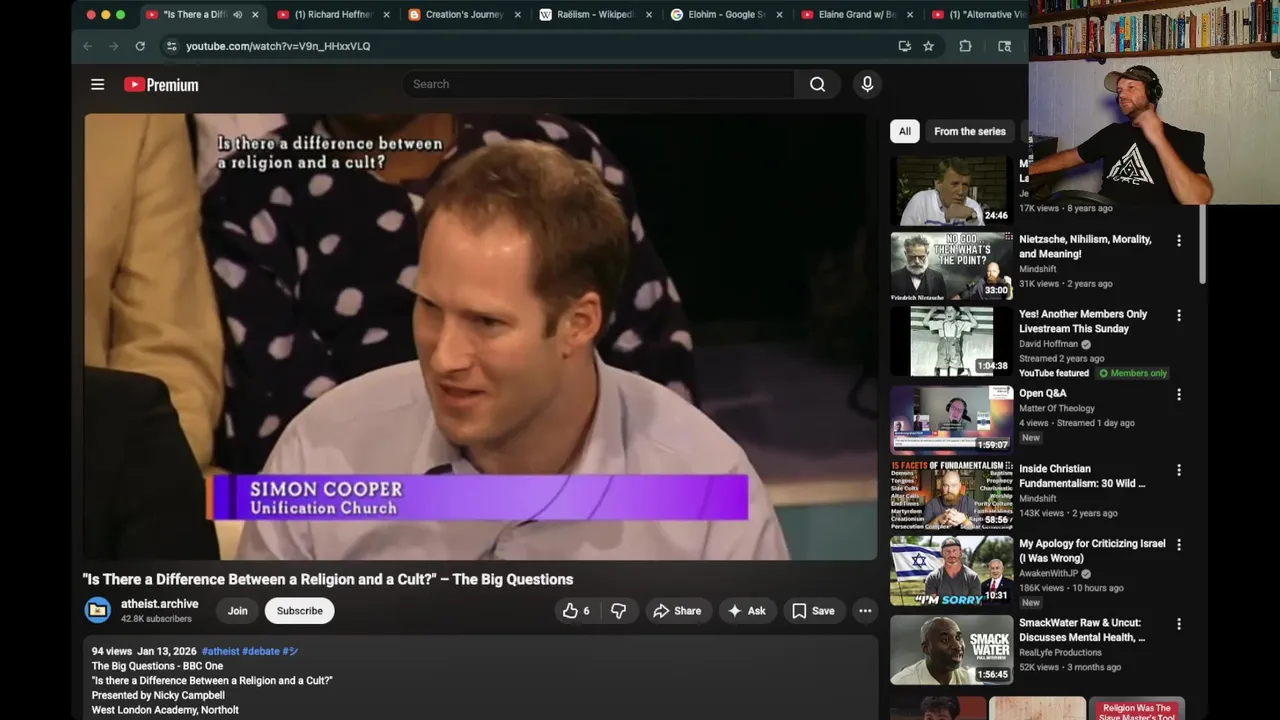Open more actions ellipsis under the video
The width and height of the screenshot is (1280, 720).
(x=865, y=611)
